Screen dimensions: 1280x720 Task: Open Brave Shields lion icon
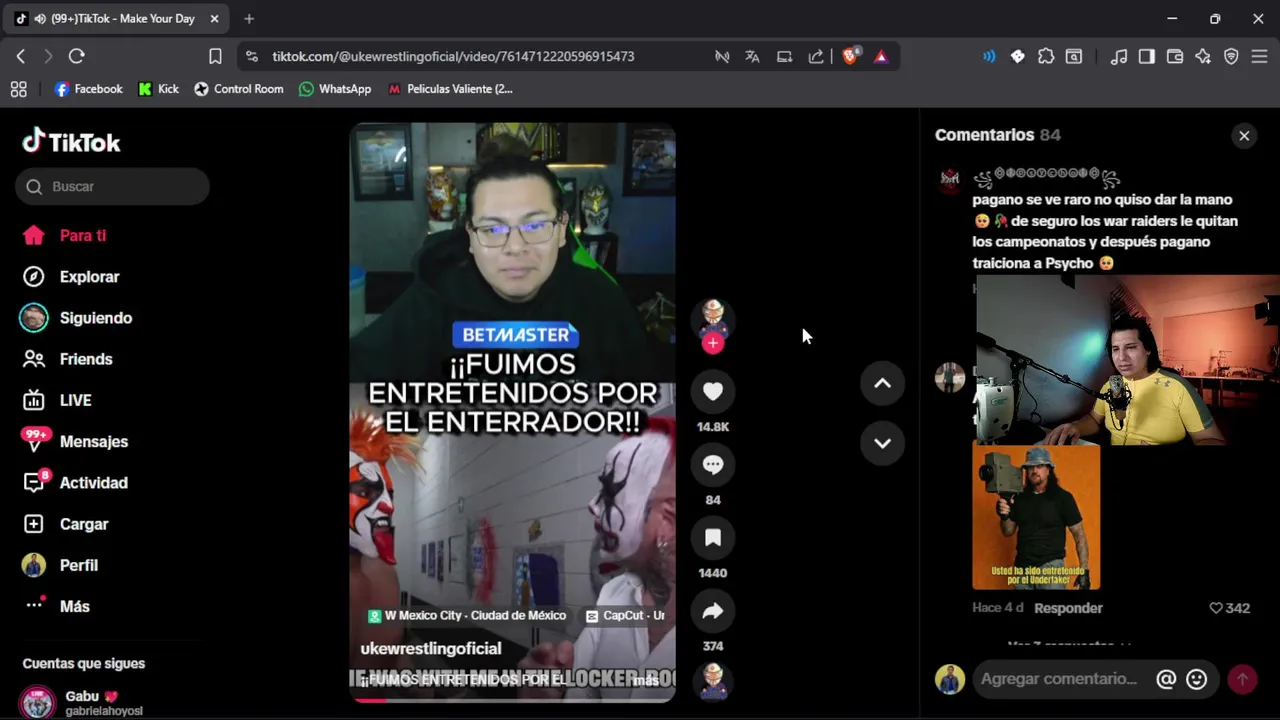[x=850, y=56]
